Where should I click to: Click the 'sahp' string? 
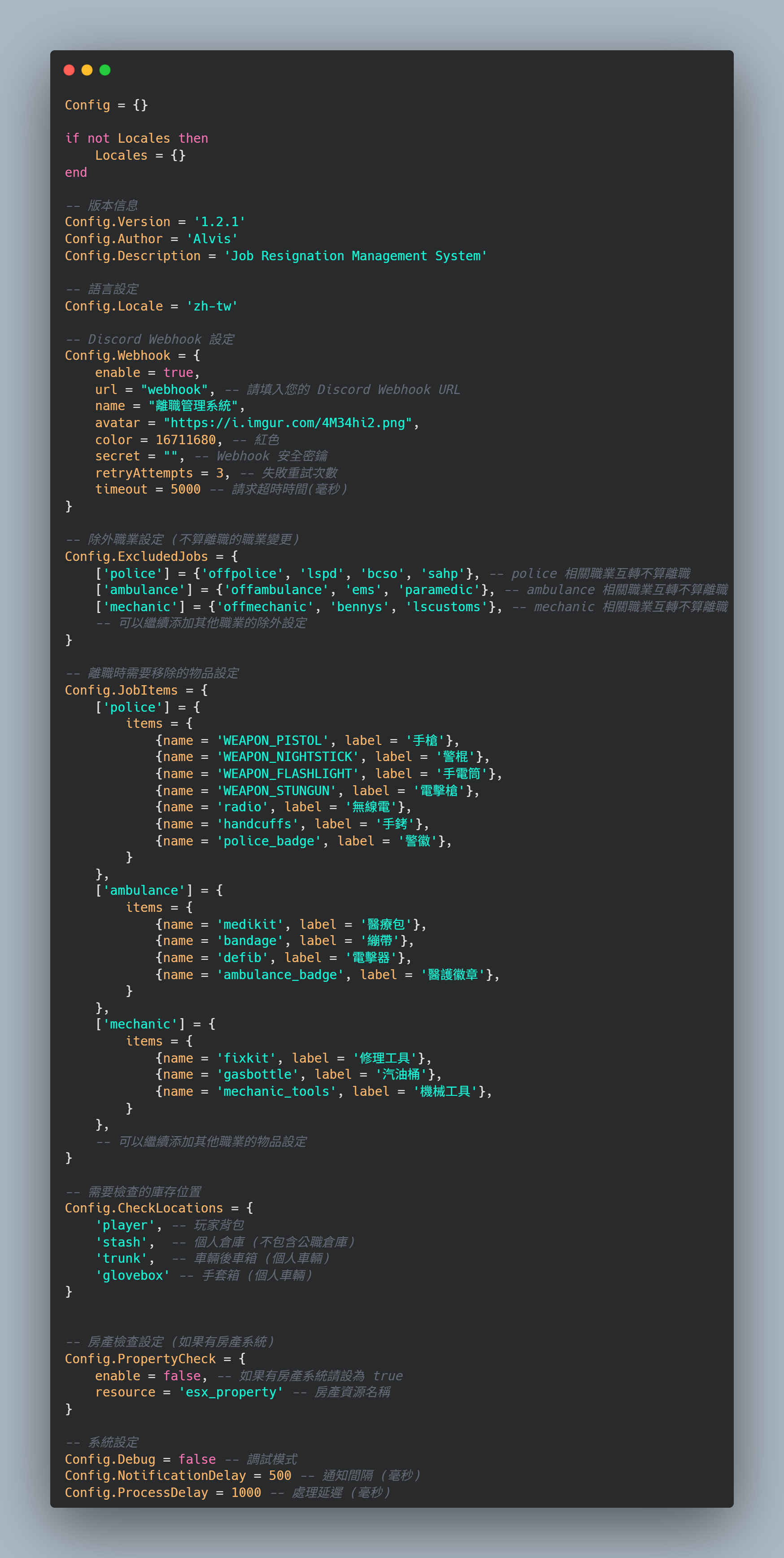(x=443, y=573)
